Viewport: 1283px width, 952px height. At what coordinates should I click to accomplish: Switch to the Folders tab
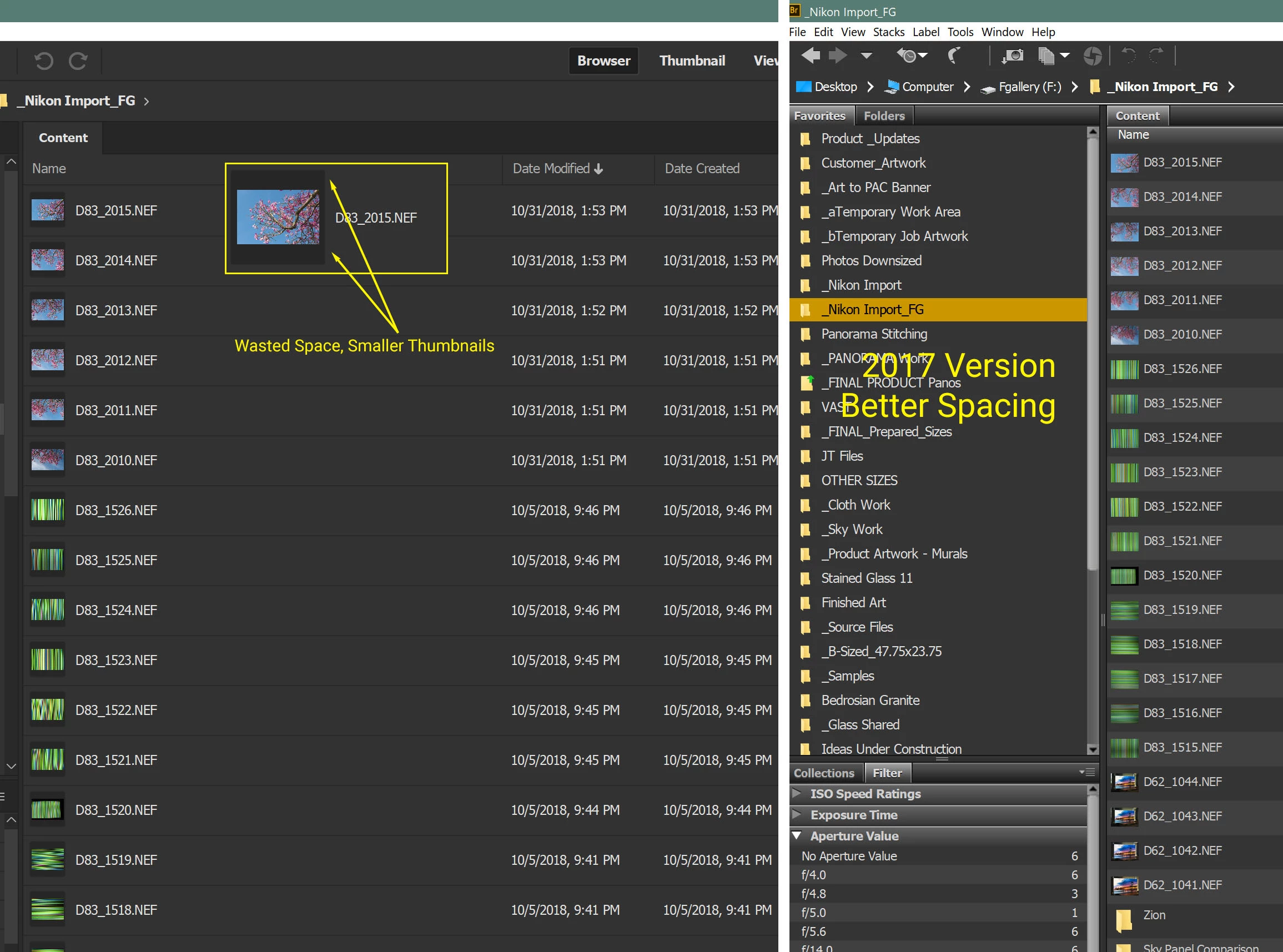[x=884, y=116]
